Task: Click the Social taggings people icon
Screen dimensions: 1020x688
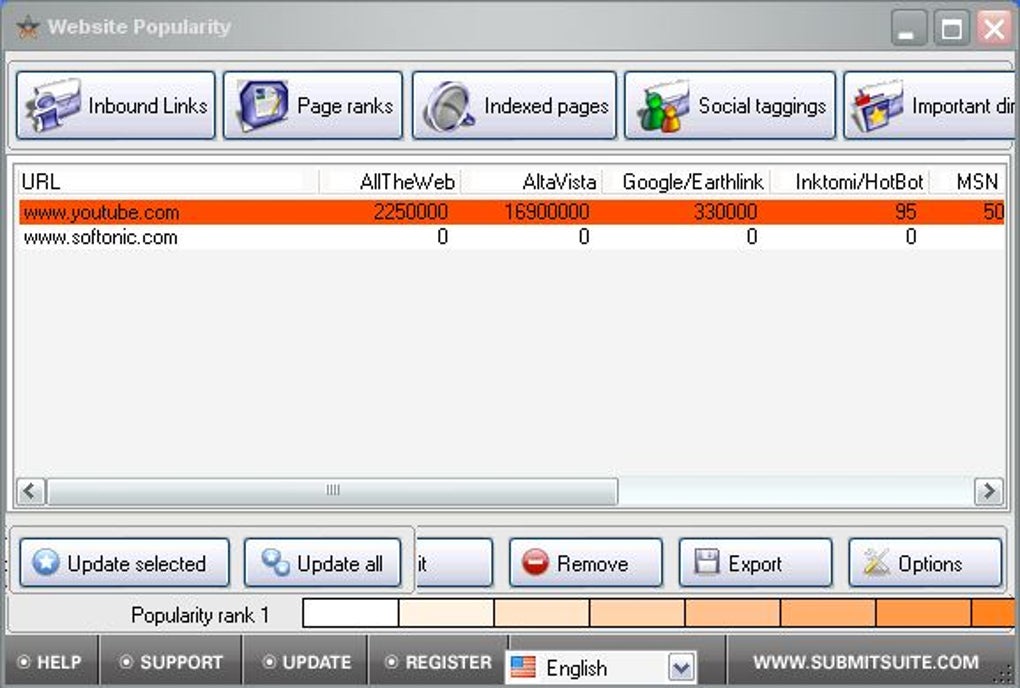Action: (663, 106)
